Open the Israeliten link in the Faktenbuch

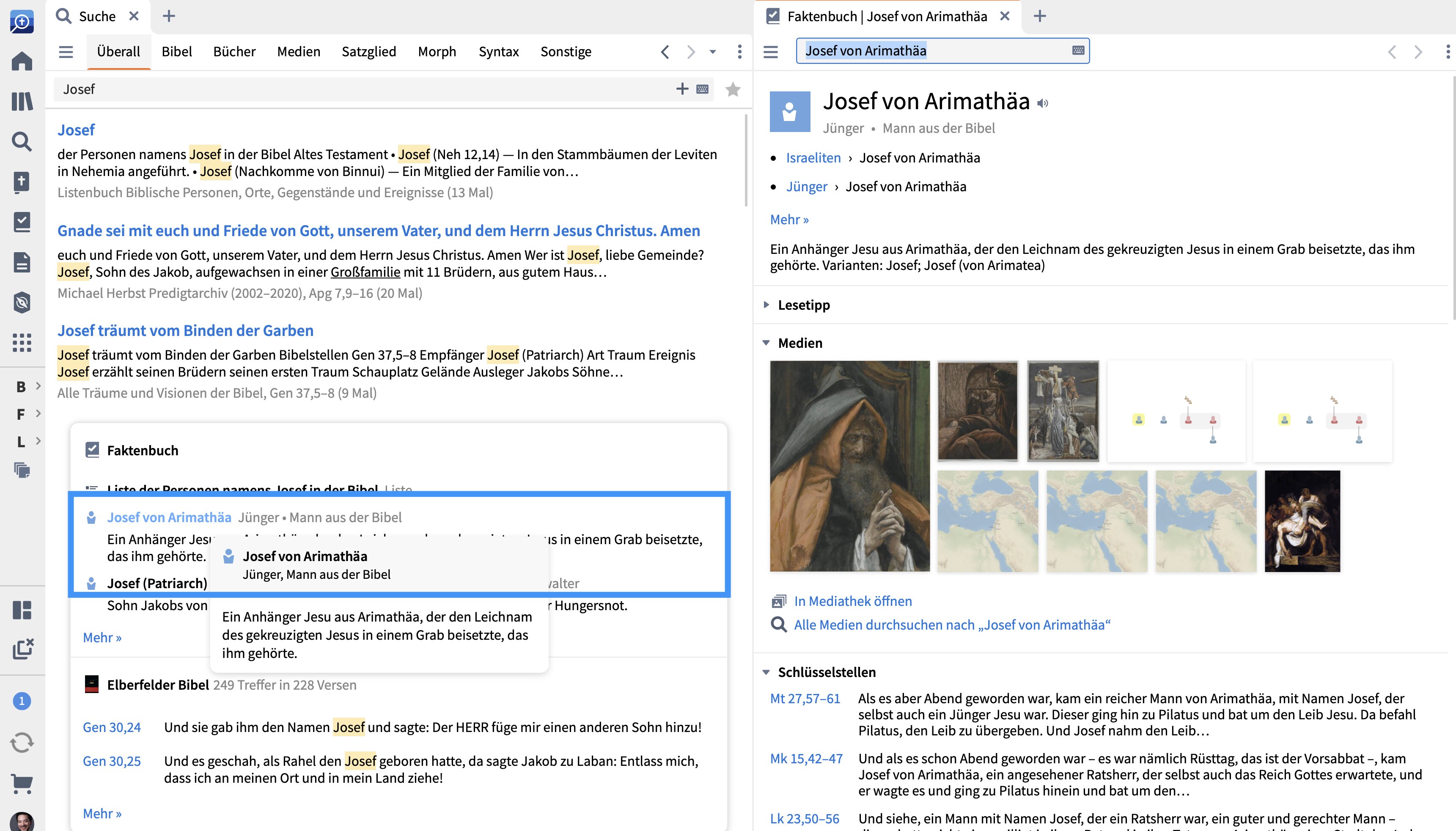[x=813, y=158]
